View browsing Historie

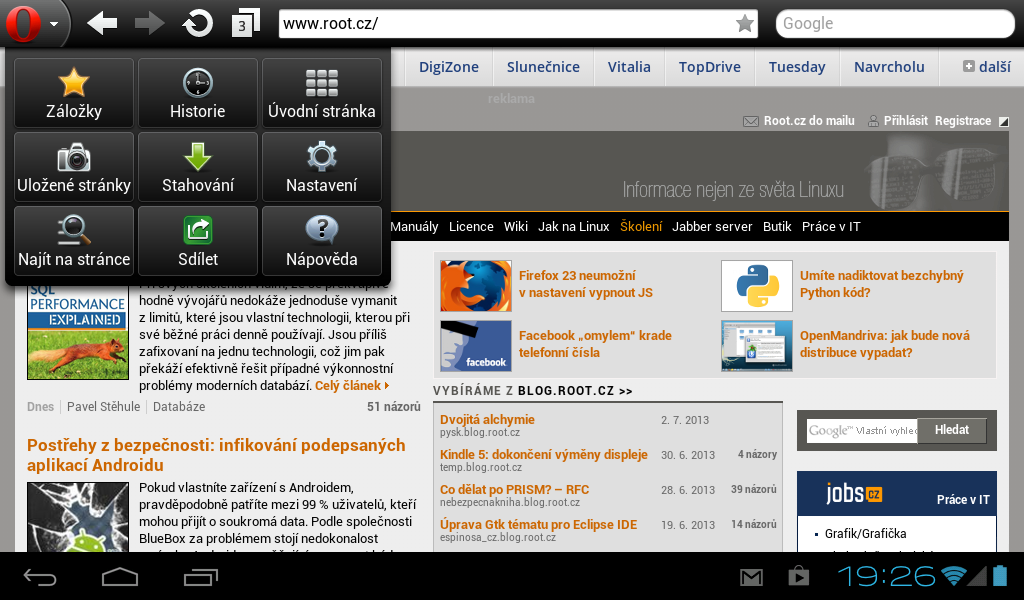coord(197,92)
